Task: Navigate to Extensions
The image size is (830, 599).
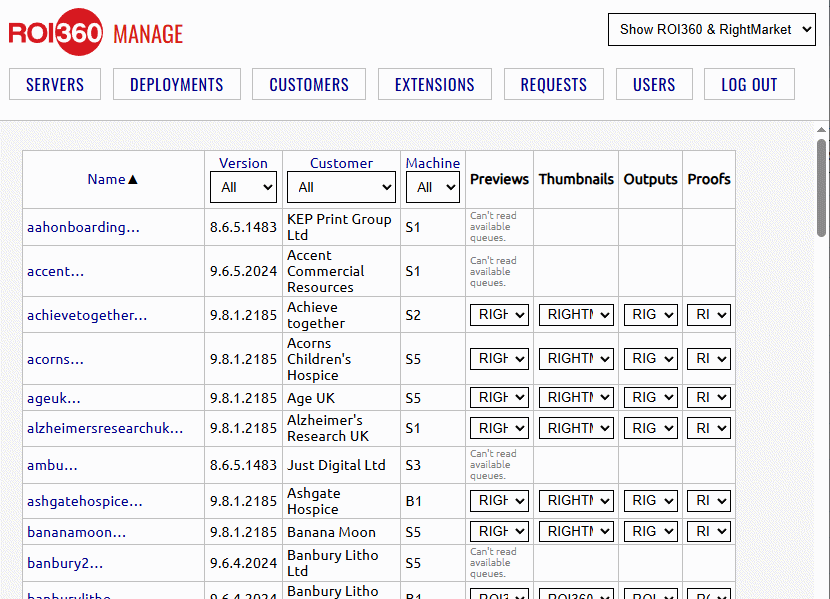Action: [435, 85]
